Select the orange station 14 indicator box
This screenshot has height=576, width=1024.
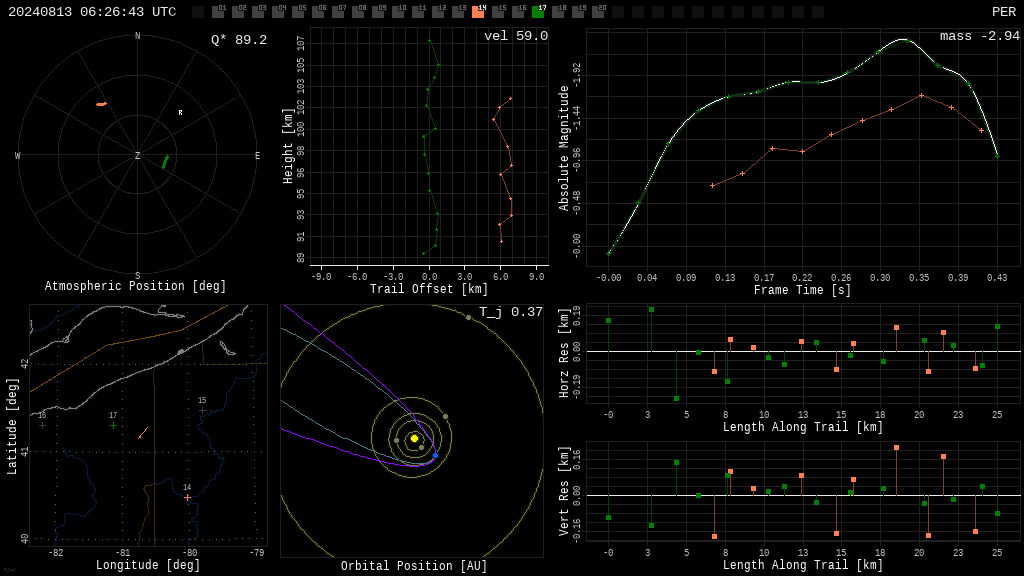478,12
